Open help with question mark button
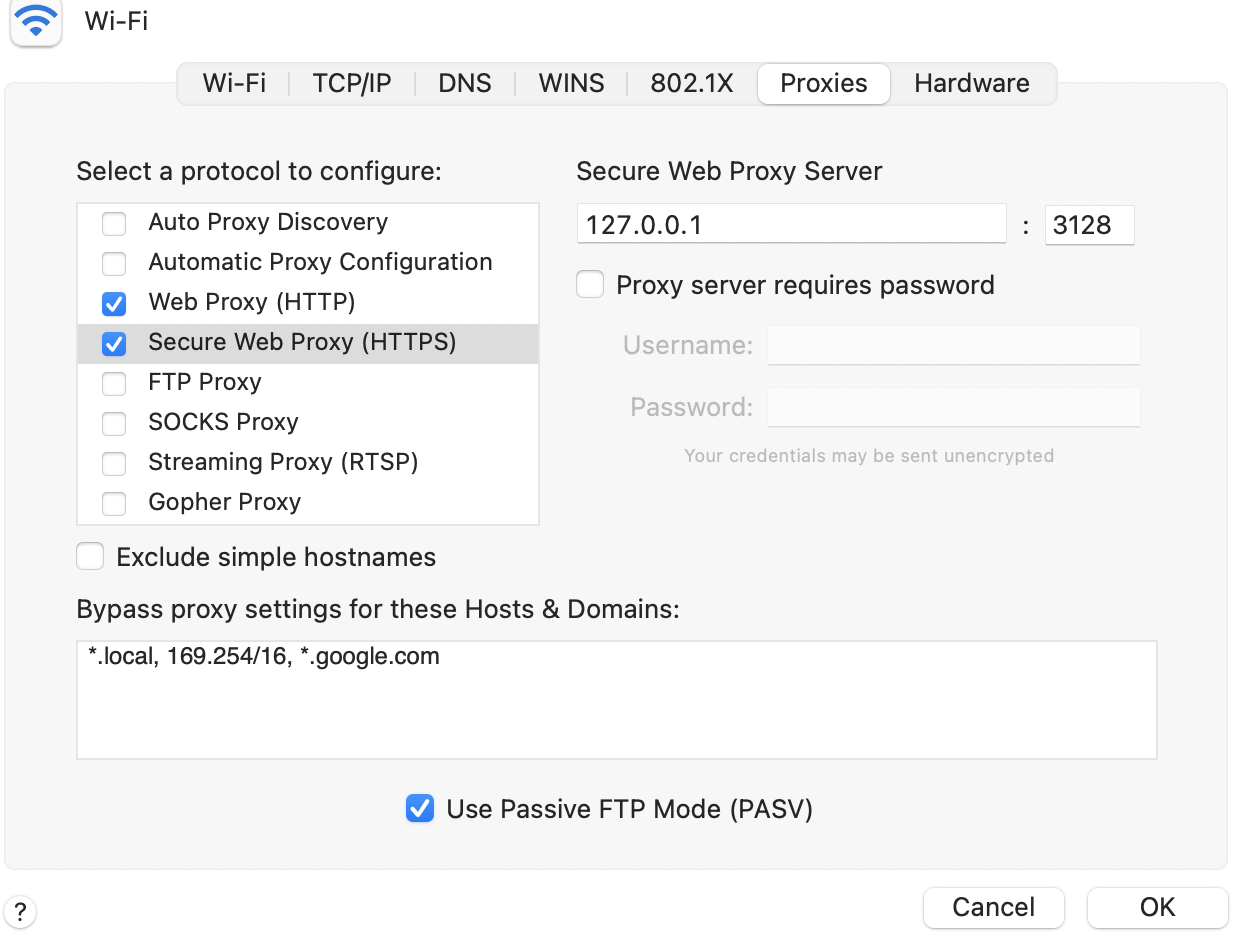This screenshot has width=1256, height=946. tap(20, 912)
